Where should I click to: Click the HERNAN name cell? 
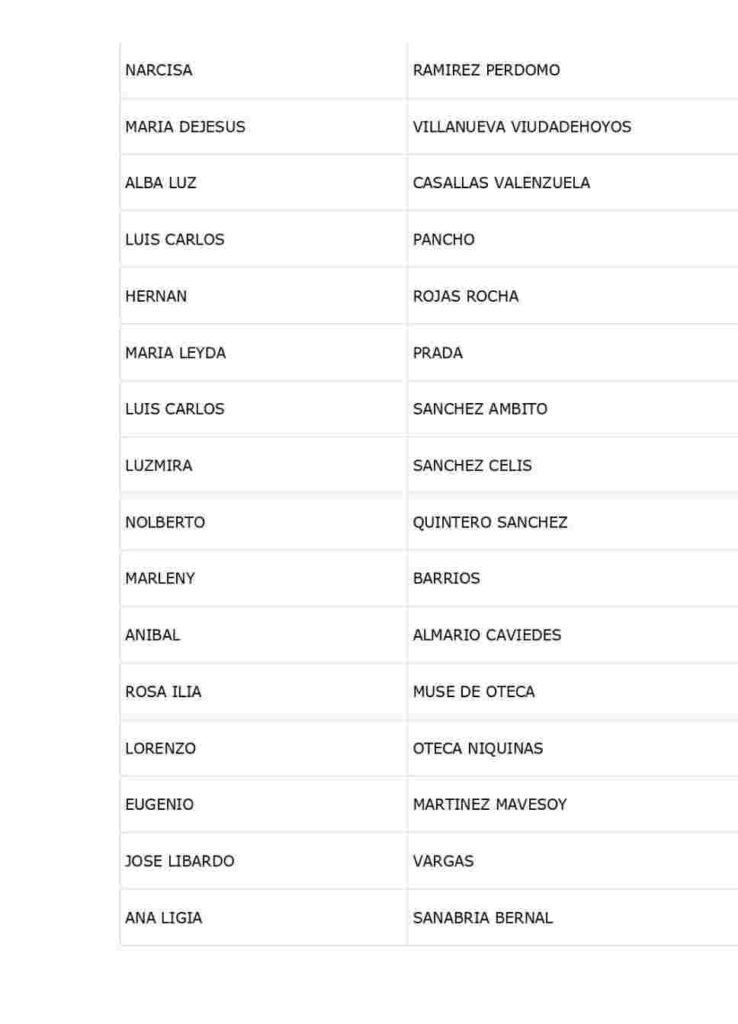[263, 296]
